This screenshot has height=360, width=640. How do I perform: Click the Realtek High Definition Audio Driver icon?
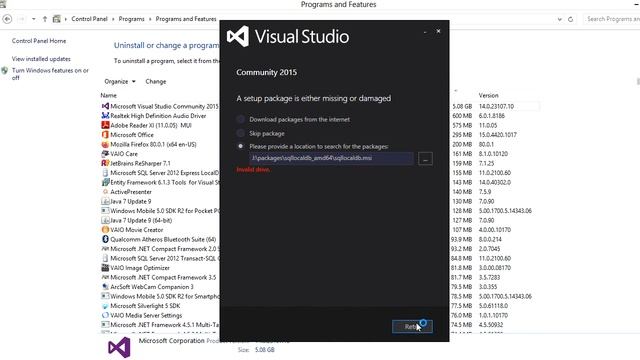click(105, 116)
